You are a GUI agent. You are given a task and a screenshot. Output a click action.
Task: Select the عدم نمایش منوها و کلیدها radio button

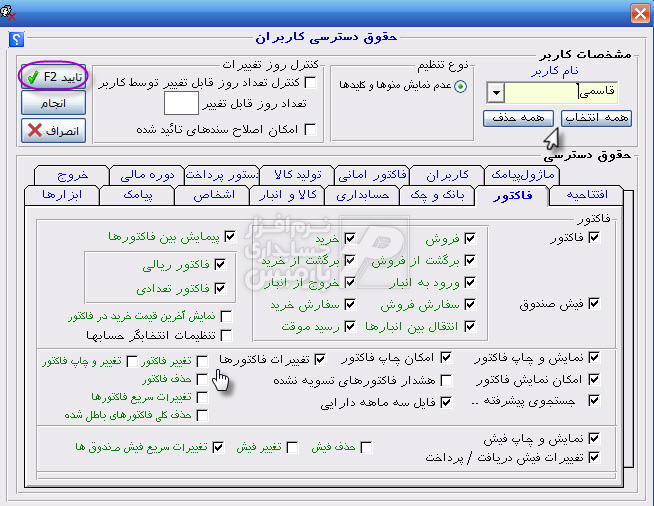click(x=460, y=86)
